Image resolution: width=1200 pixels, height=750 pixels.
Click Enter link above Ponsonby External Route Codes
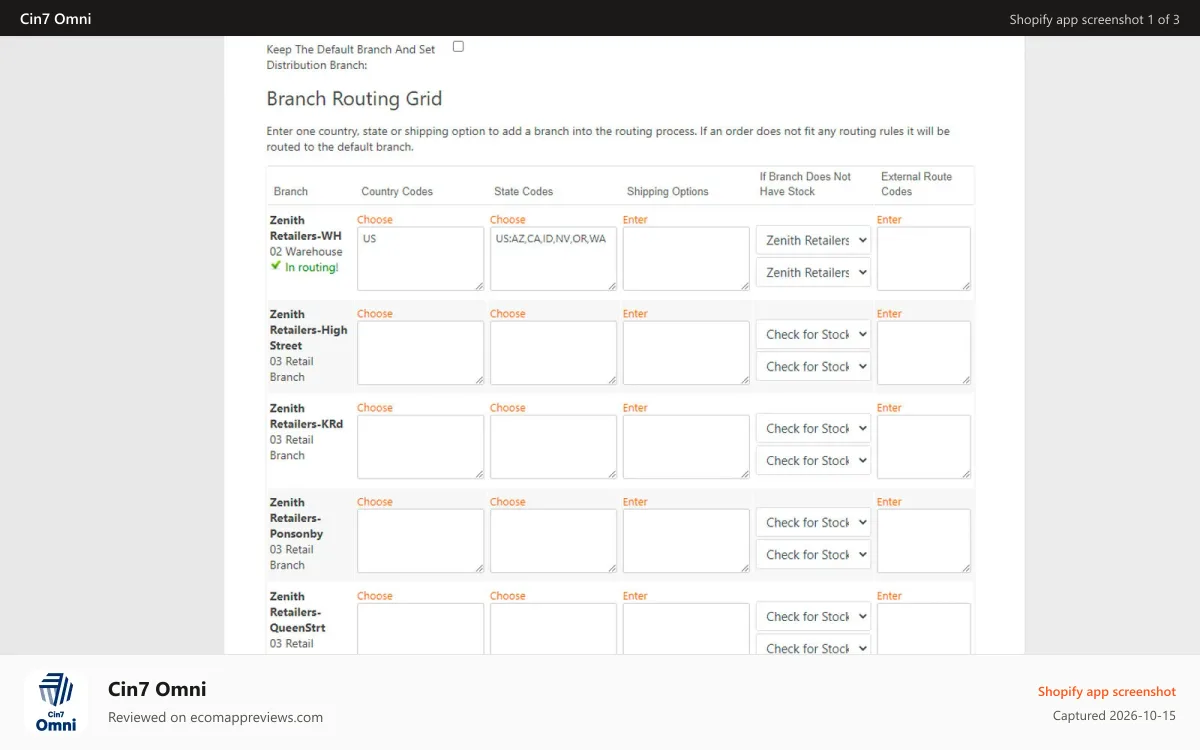[889, 502]
